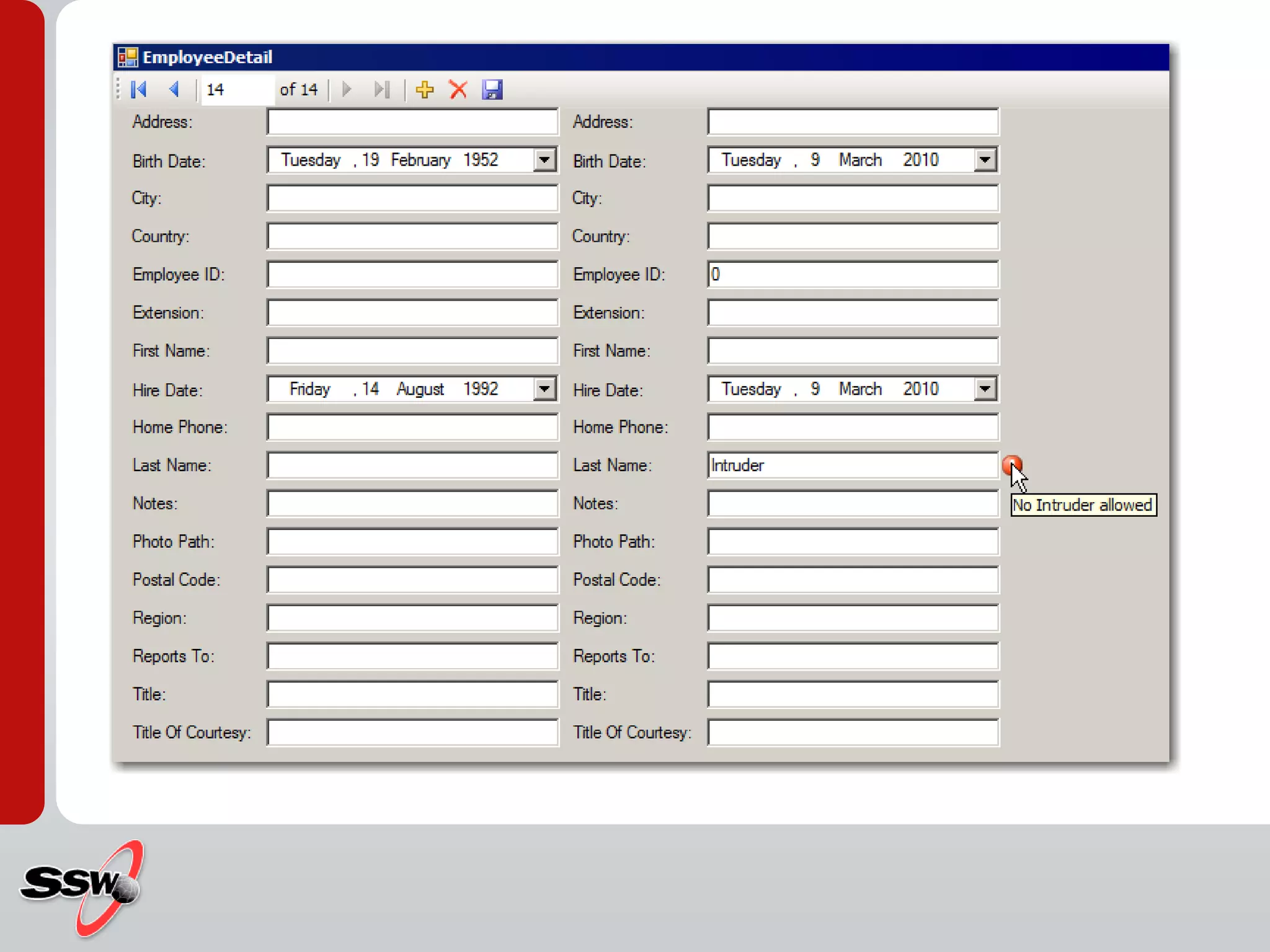1270x952 pixels.
Task: Expand right Hire Date date picker
Action: point(985,389)
